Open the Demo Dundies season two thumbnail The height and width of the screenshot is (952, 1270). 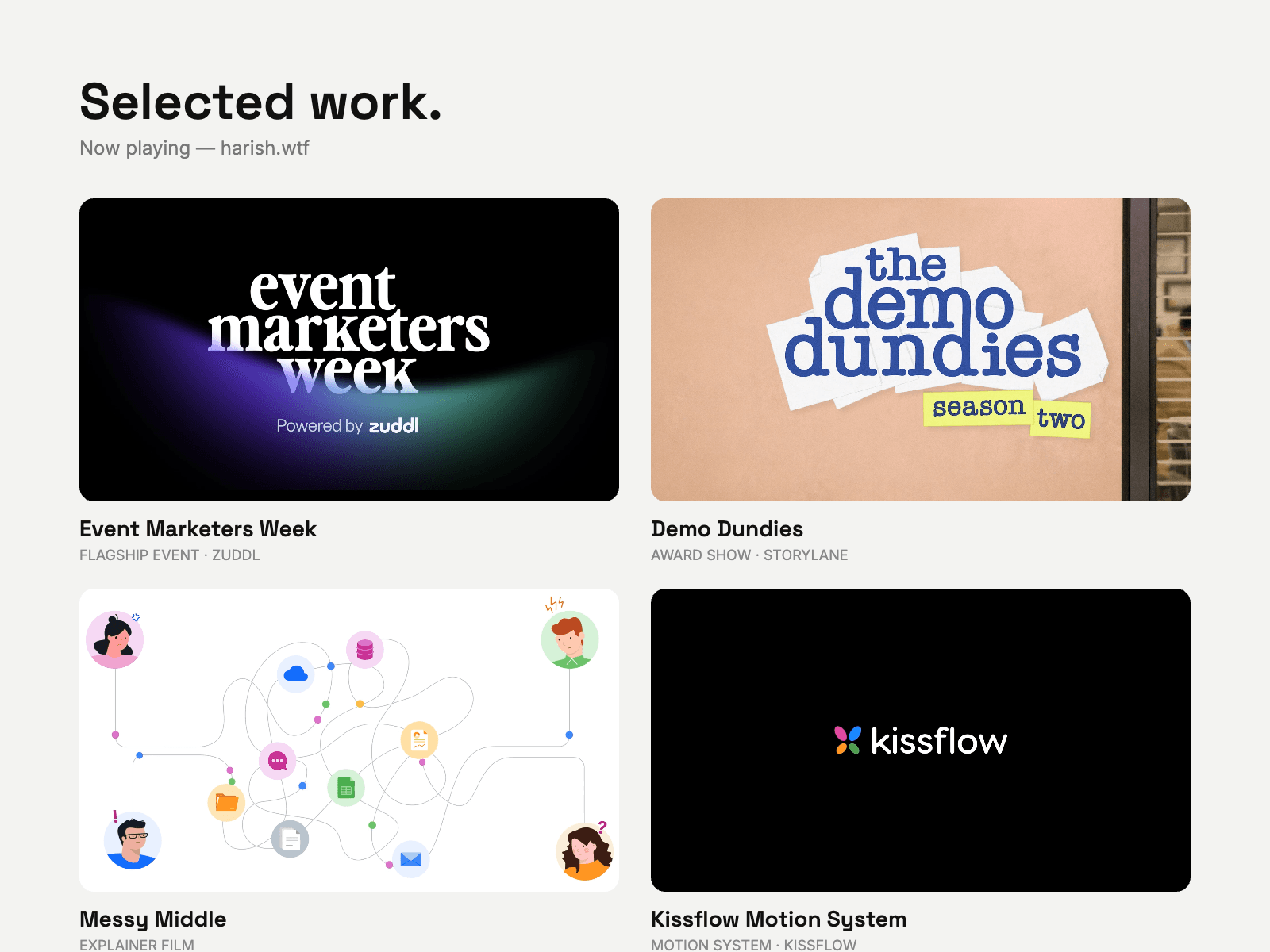(x=921, y=350)
